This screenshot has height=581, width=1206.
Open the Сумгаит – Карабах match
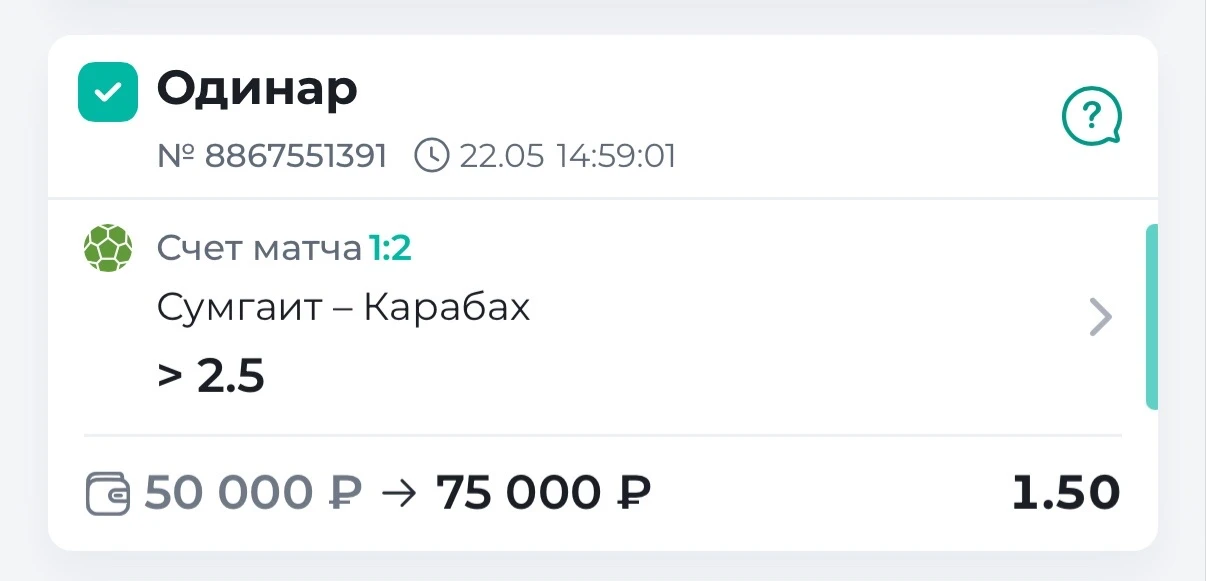click(343, 309)
